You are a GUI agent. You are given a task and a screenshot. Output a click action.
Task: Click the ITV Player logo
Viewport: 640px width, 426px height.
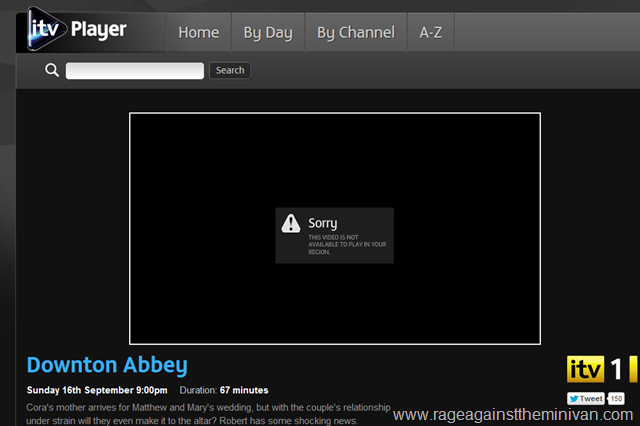click(77, 29)
